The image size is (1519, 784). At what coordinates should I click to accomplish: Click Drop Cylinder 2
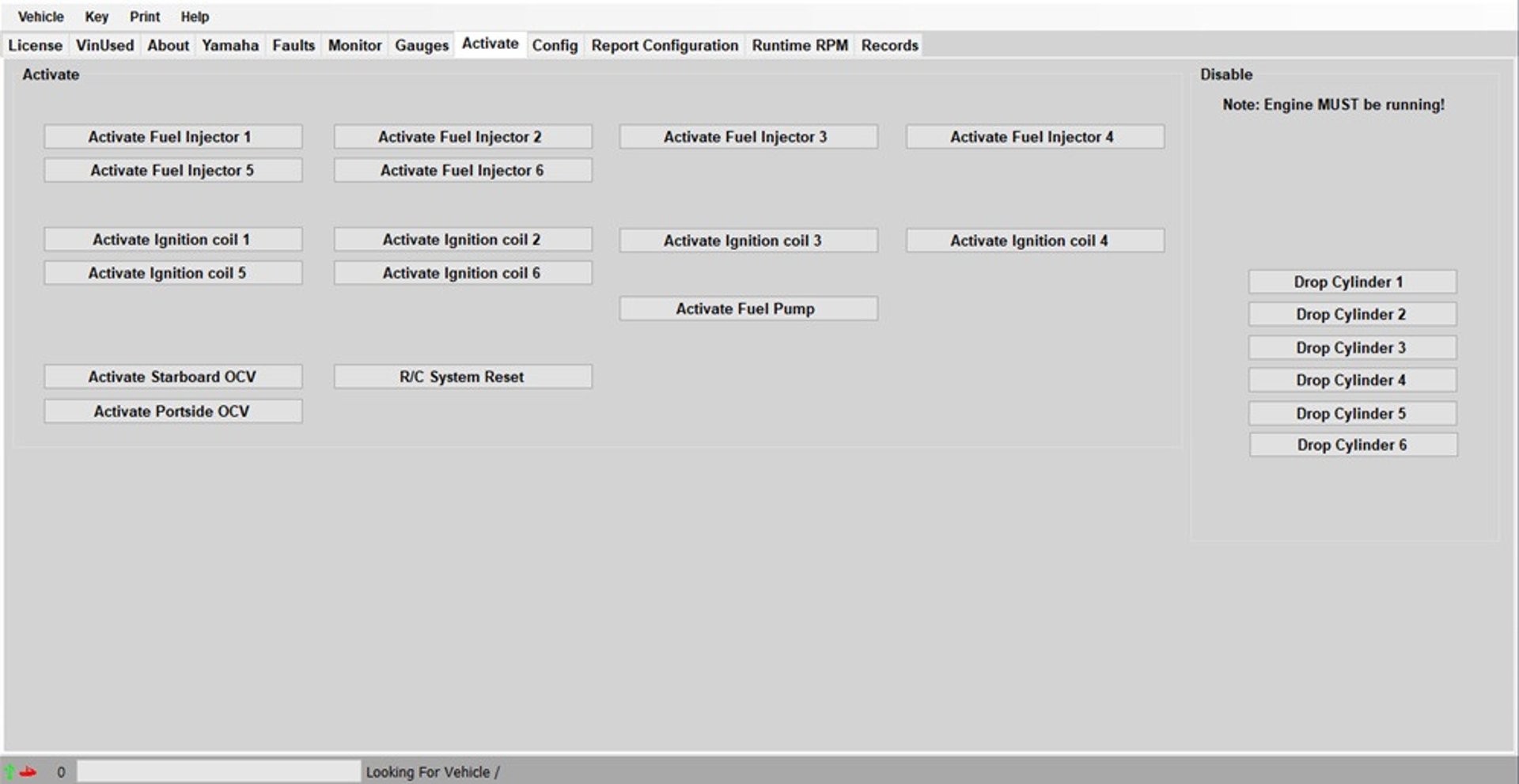click(x=1352, y=314)
